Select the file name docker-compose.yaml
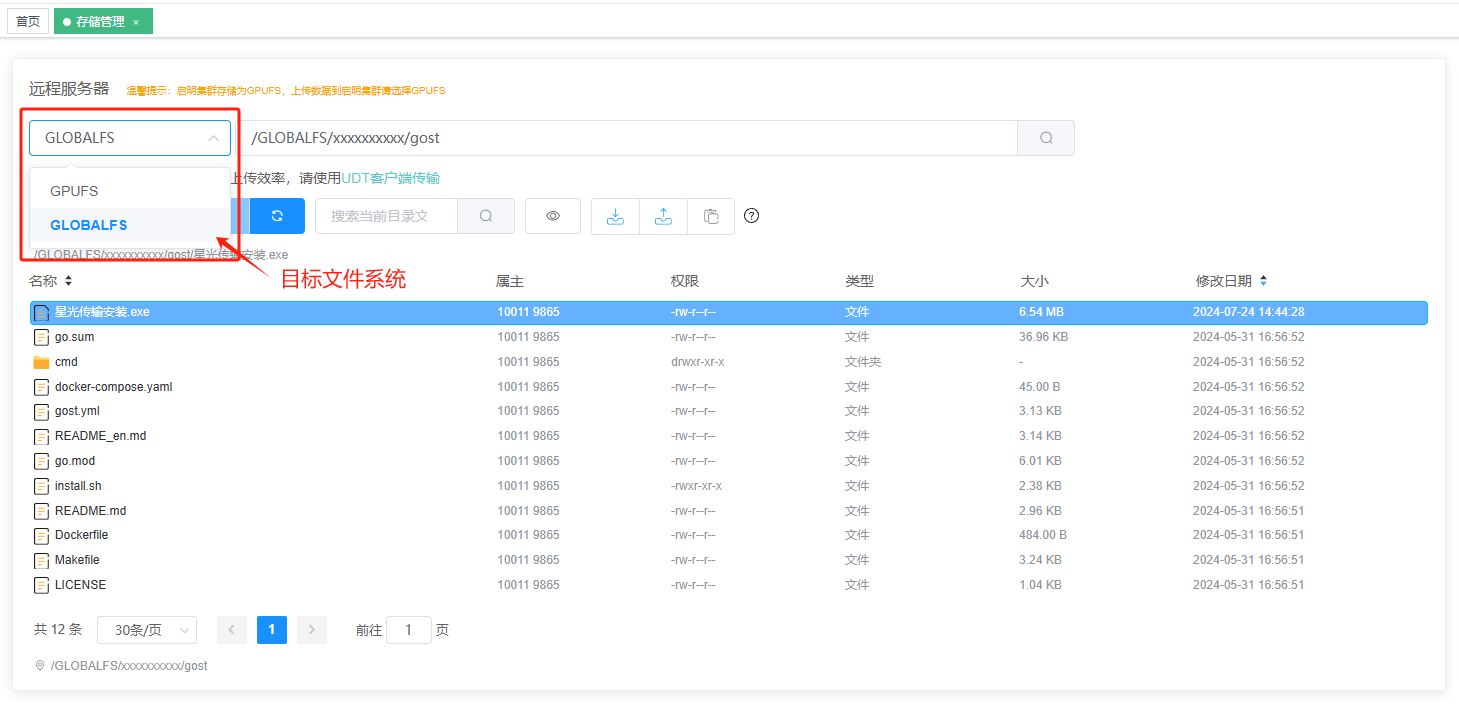Screen dimensions: 1459x704 tap(114, 387)
